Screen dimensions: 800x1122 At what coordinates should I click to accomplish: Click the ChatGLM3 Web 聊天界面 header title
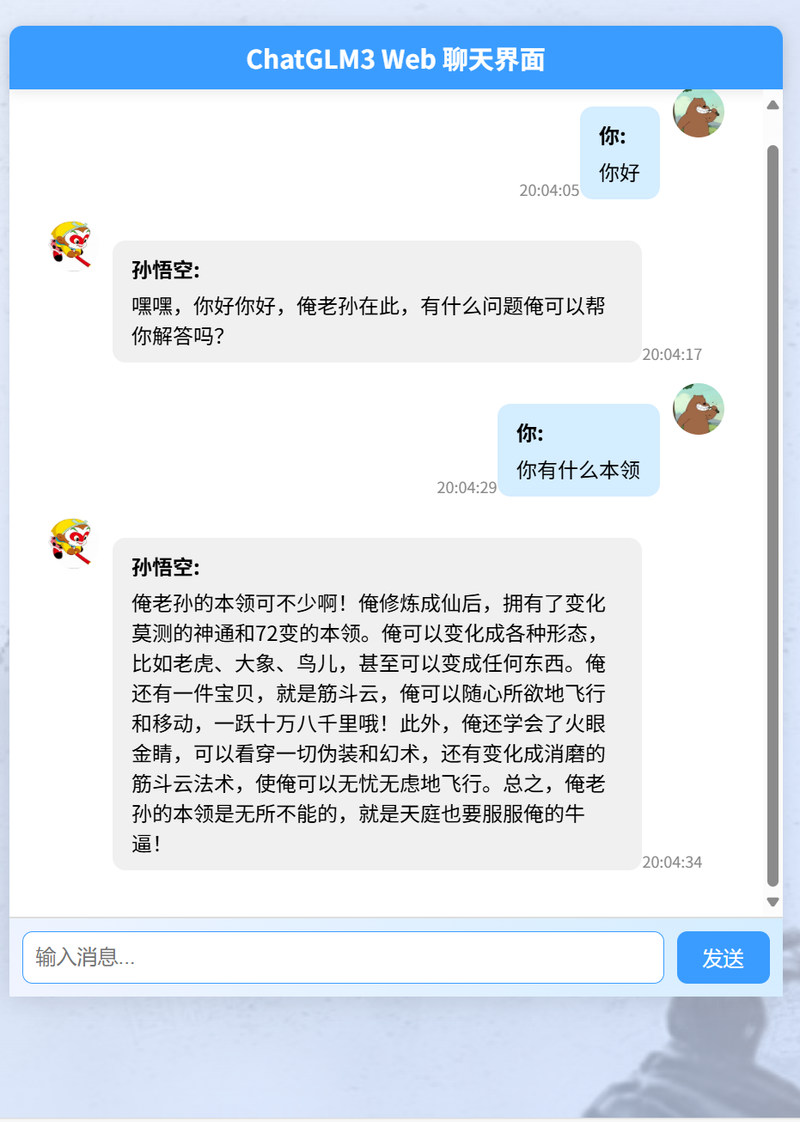(x=396, y=59)
